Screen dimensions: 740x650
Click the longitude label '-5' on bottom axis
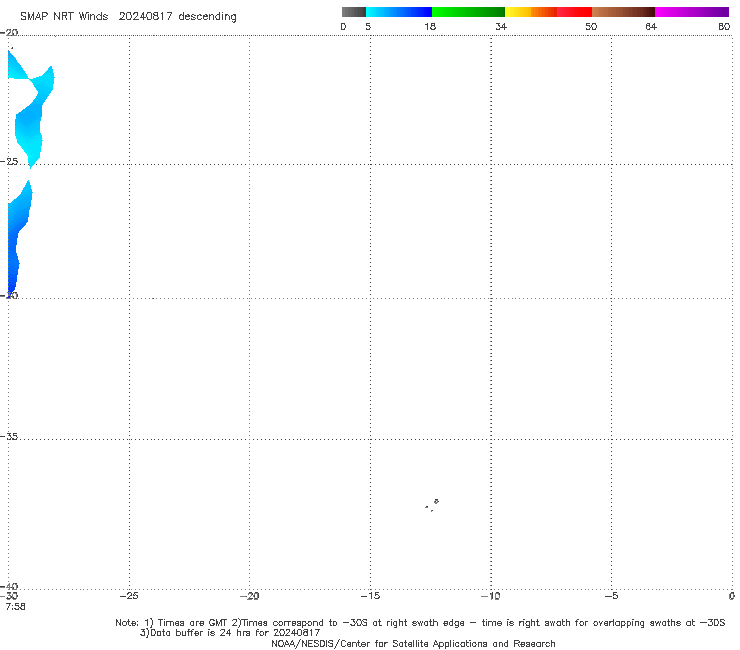pos(612,596)
